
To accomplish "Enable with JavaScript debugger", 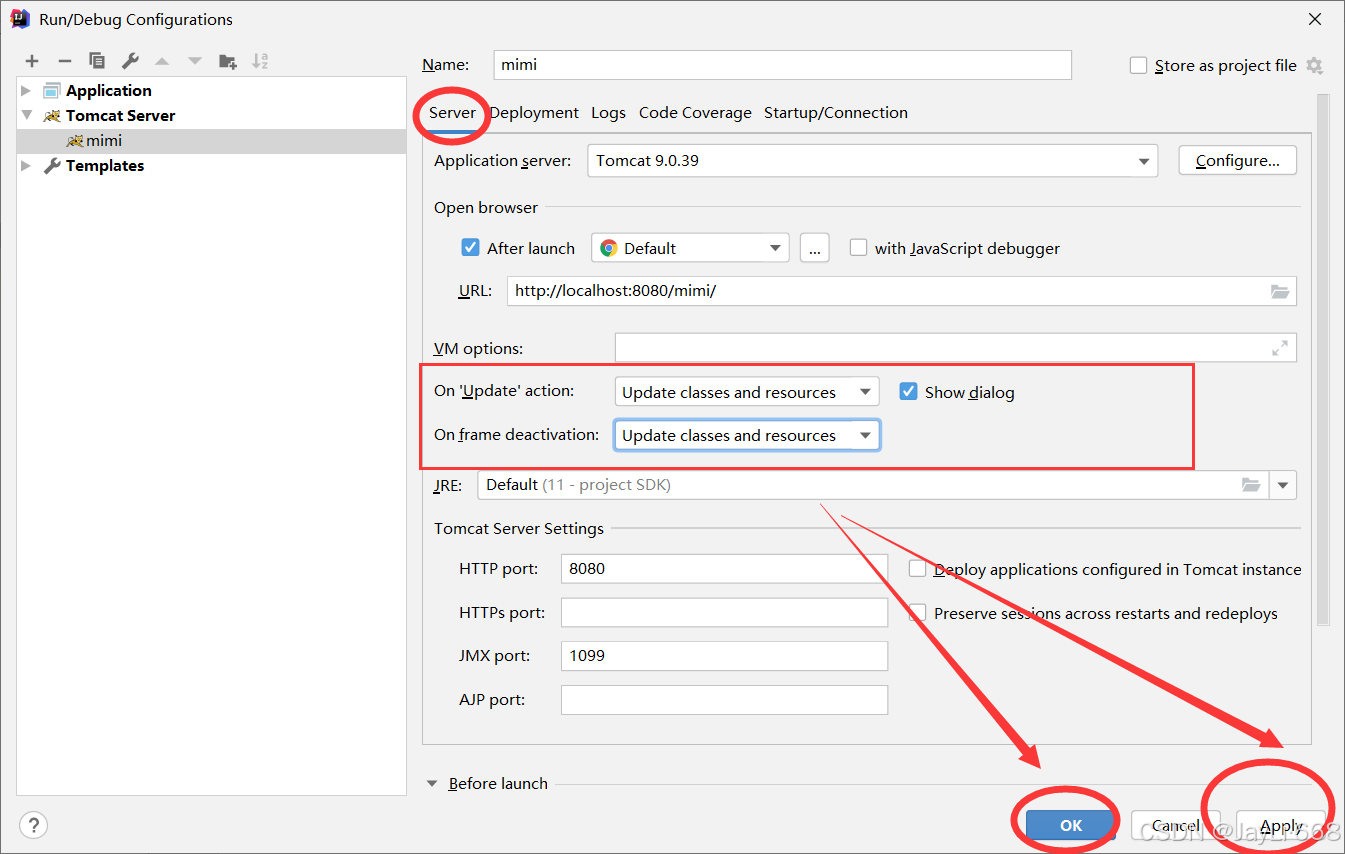I will click(x=858, y=248).
